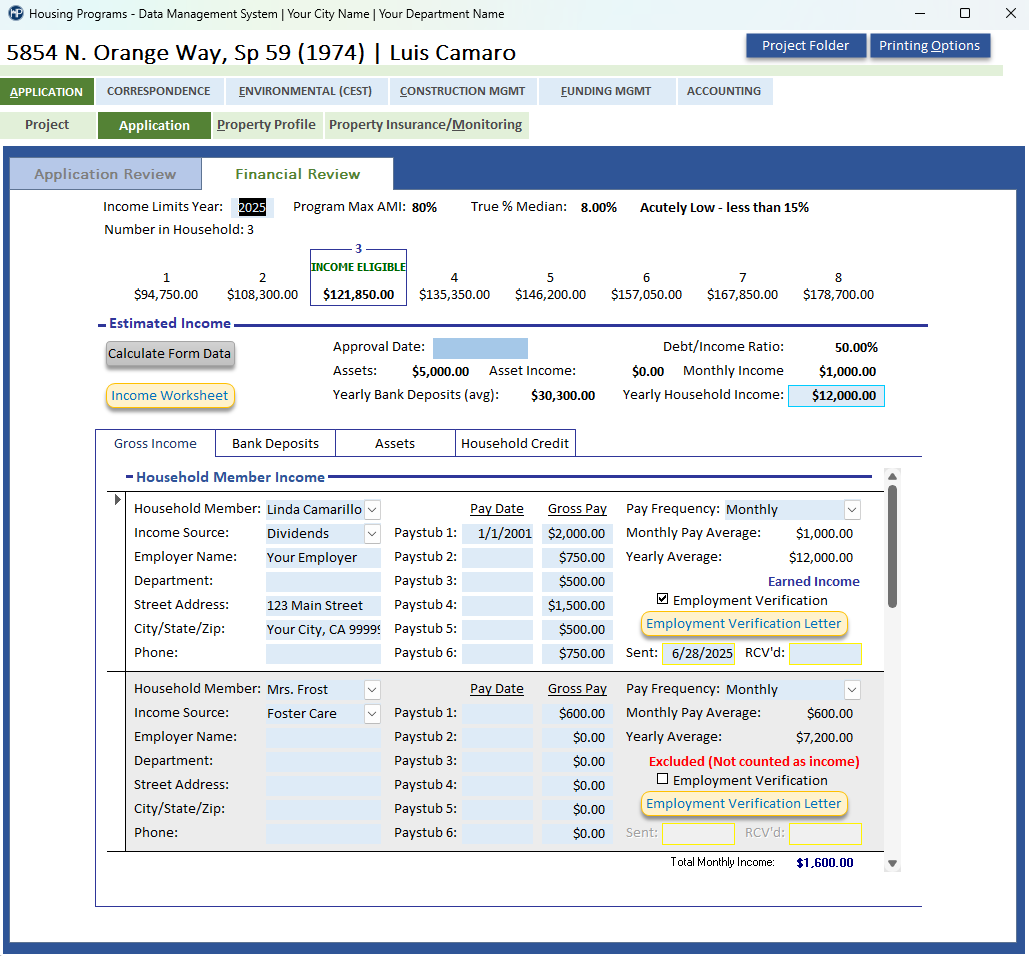Click the Sent date field 6/28/2025
The height and width of the screenshot is (956, 1029).
(698, 654)
